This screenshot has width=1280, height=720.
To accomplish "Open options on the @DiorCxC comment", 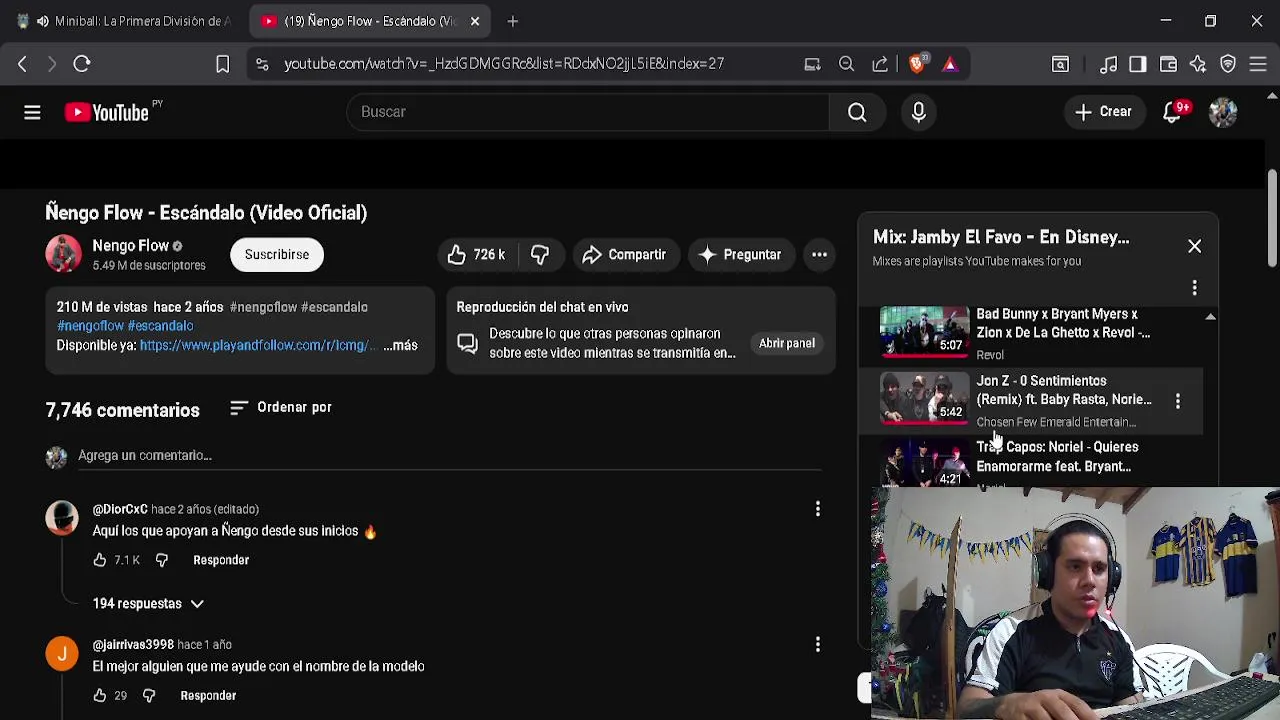I will (x=817, y=509).
